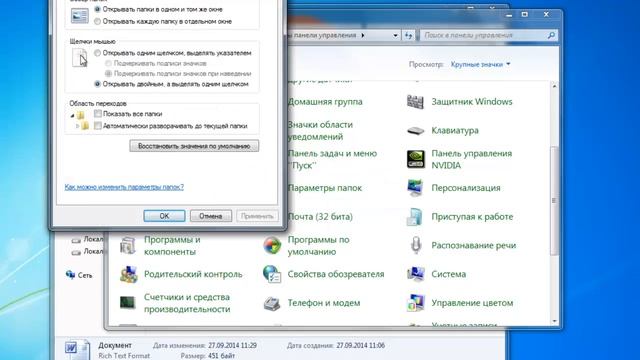640x360 pixels.
Task: Click the second Локал local disk icon
Action: tap(76, 252)
